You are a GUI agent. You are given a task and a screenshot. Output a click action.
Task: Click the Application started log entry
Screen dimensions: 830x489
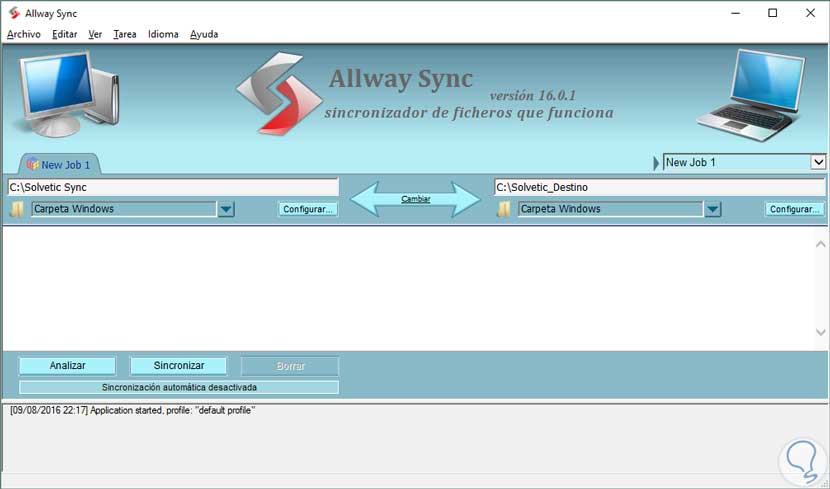(x=132, y=410)
